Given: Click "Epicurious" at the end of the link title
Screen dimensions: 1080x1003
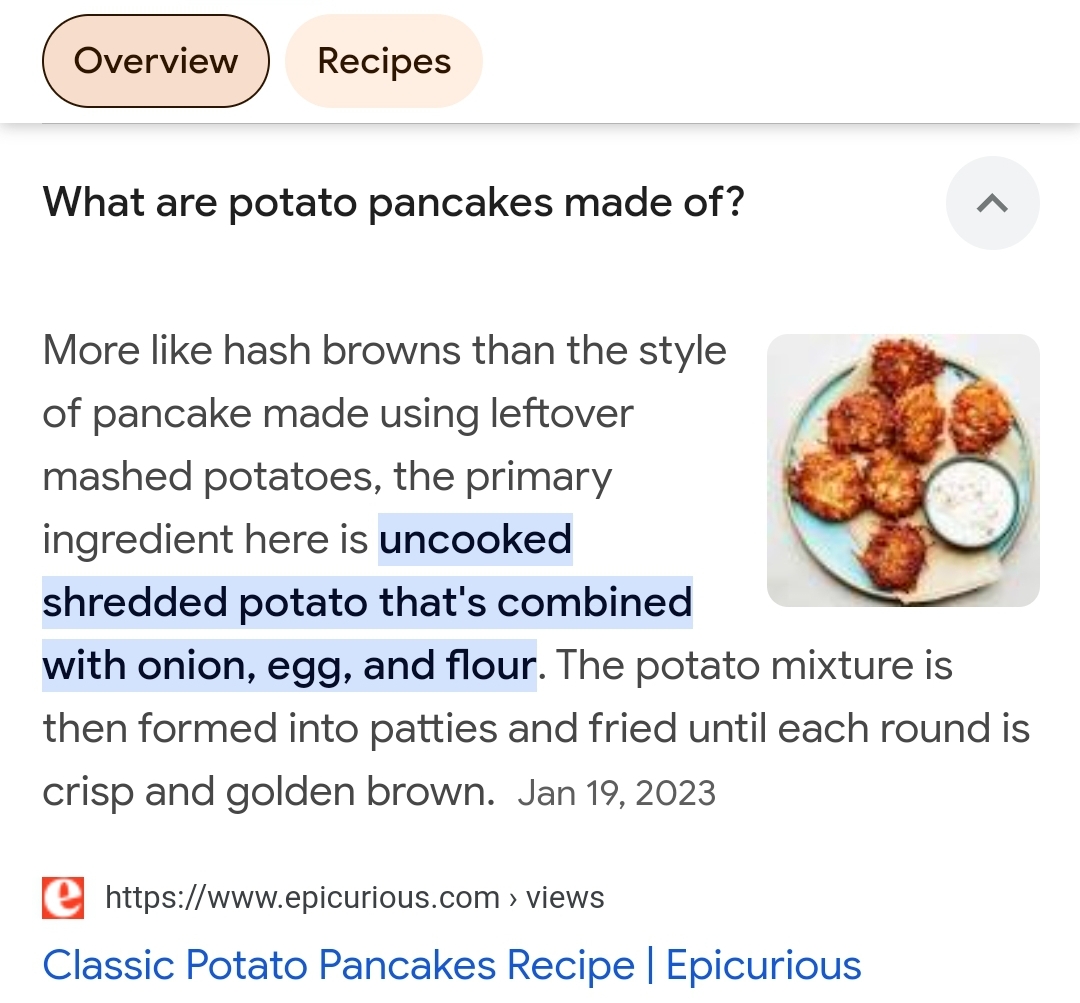Looking at the screenshot, I should coord(763,965).
